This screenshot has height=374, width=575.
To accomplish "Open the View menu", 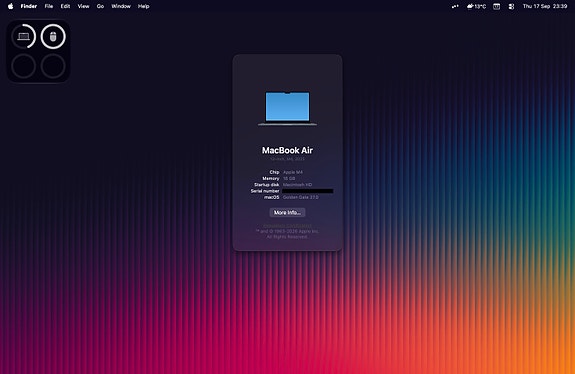I will click(x=83, y=6).
